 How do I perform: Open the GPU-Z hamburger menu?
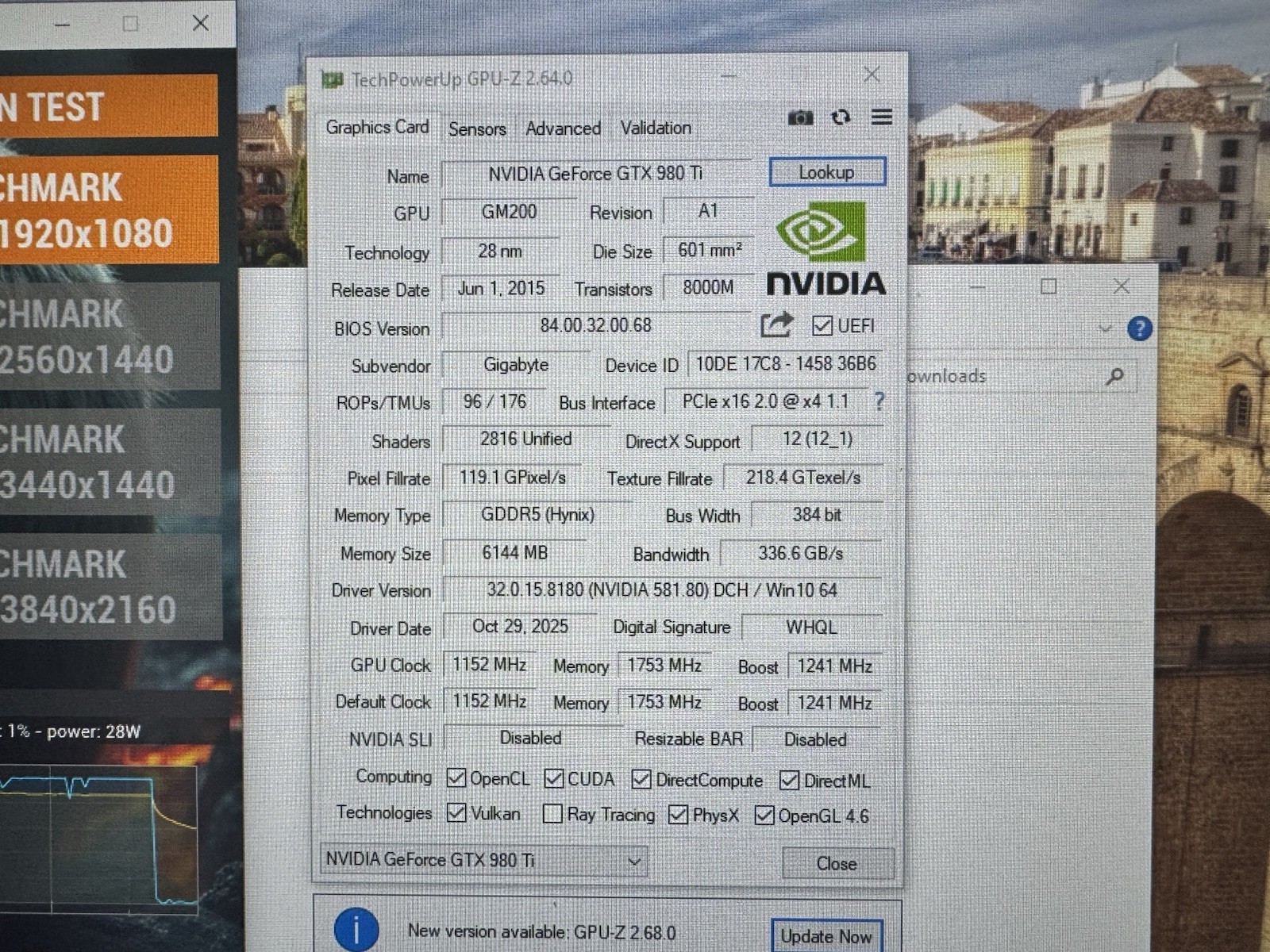(x=881, y=117)
